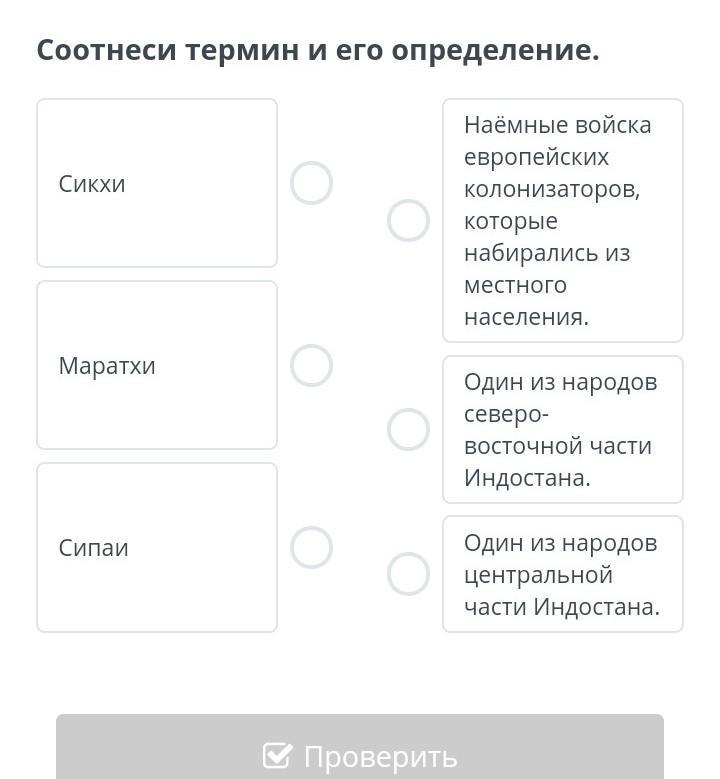Click the Сикхи term card

[x=157, y=183]
